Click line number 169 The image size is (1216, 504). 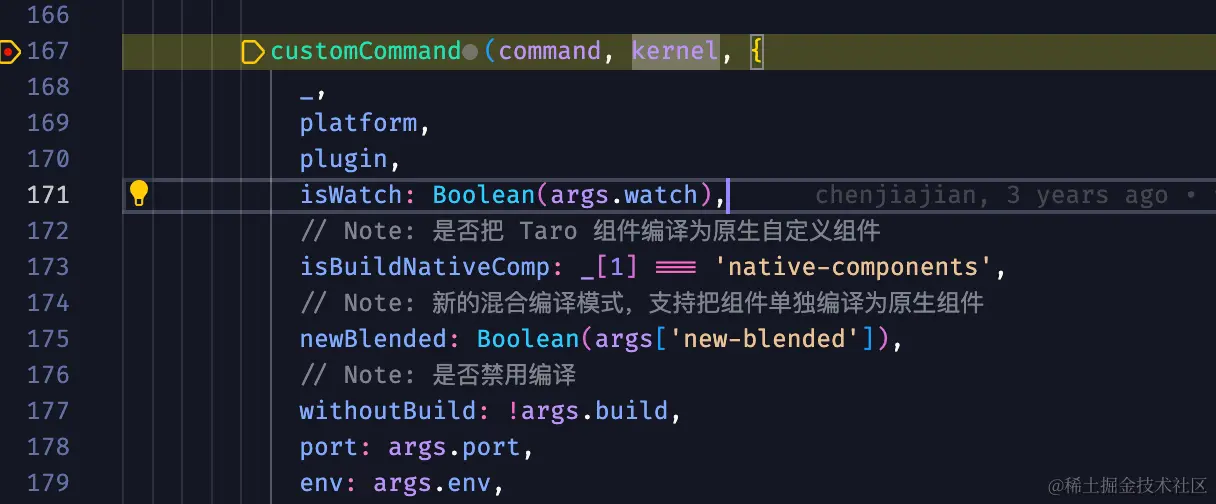(49, 123)
